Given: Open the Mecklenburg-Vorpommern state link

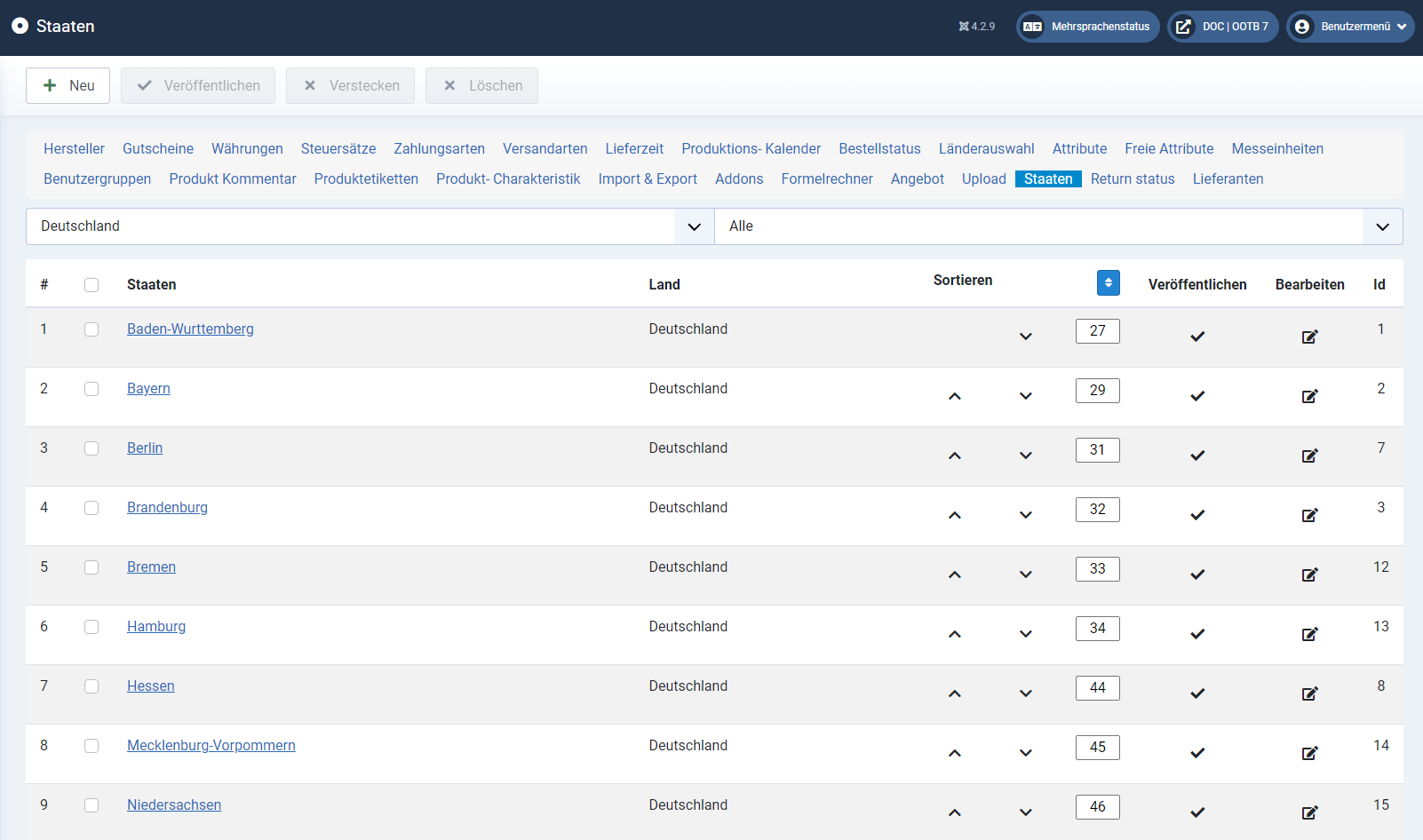Looking at the screenshot, I should [x=211, y=745].
